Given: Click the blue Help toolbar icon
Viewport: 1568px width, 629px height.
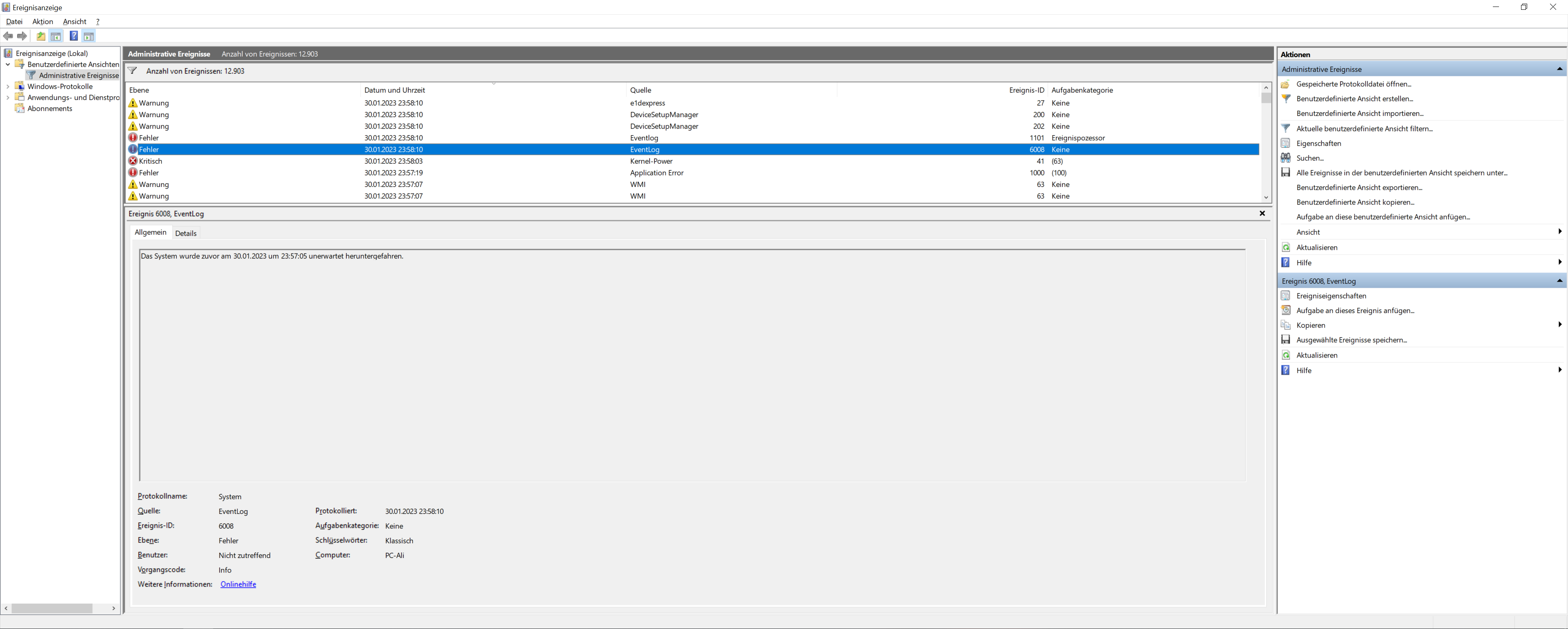Looking at the screenshot, I should point(73,36).
